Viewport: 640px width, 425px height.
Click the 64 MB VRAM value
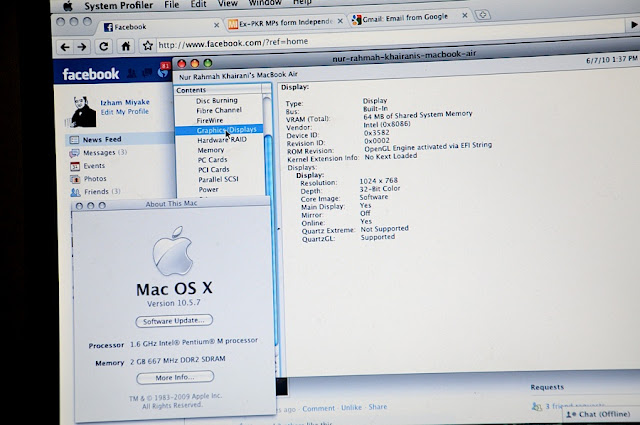coord(418,115)
